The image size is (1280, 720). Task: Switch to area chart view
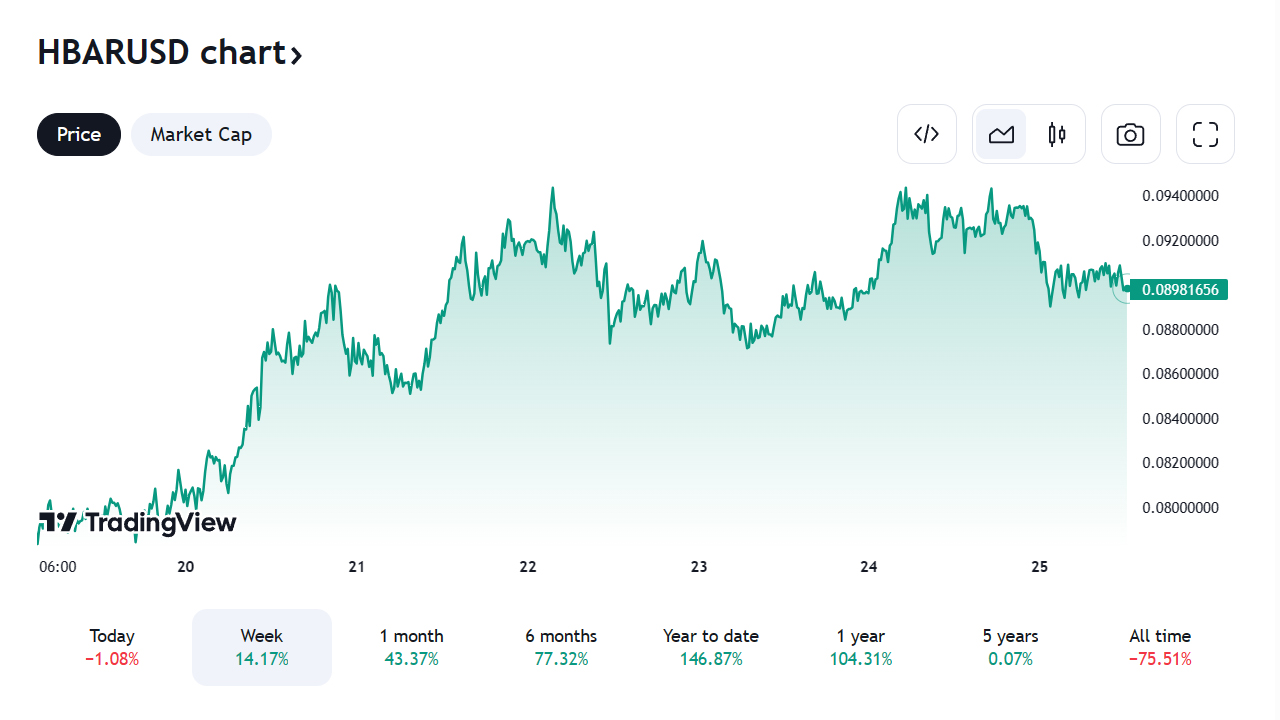(x=1001, y=134)
